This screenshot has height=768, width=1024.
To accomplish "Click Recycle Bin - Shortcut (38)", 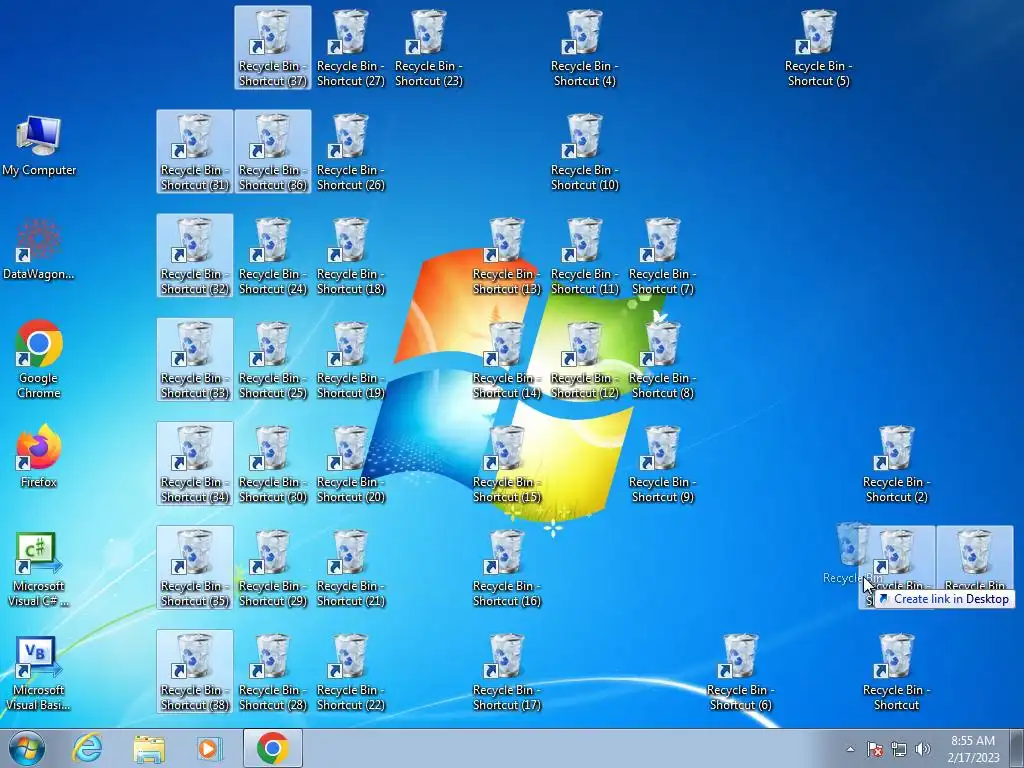I will pos(195,671).
